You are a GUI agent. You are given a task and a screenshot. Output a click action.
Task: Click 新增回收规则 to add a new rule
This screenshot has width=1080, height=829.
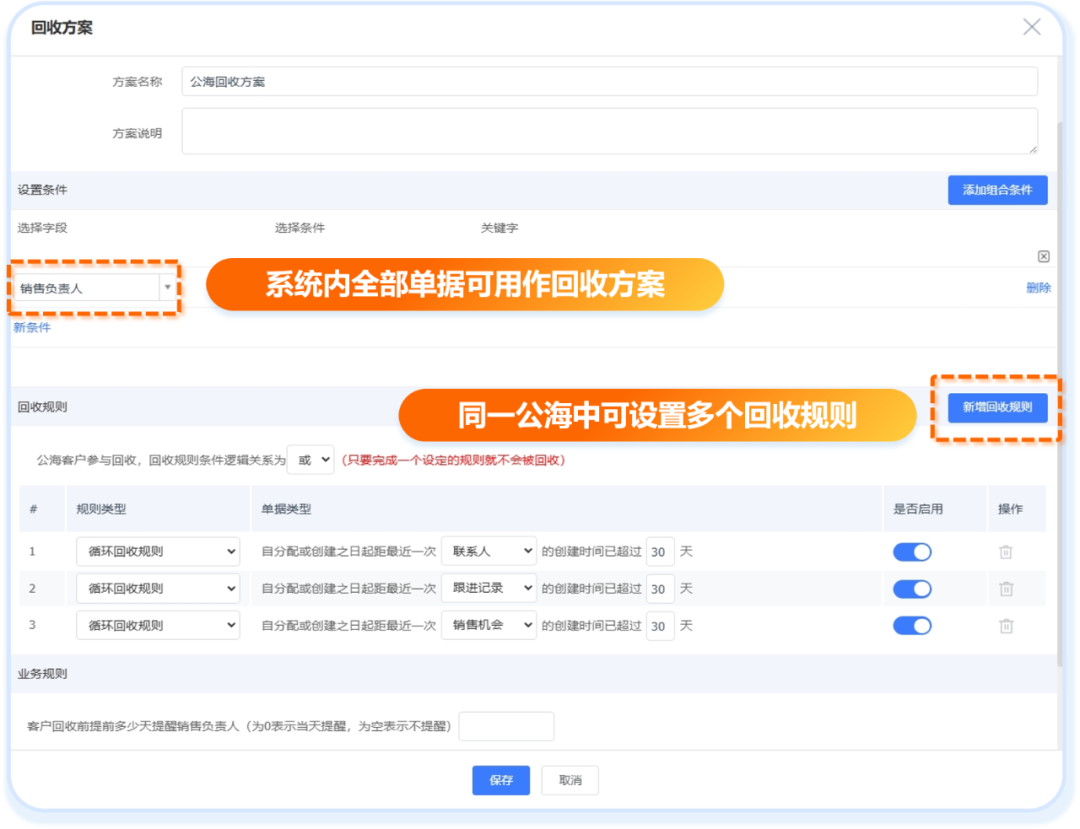click(997, 408)
